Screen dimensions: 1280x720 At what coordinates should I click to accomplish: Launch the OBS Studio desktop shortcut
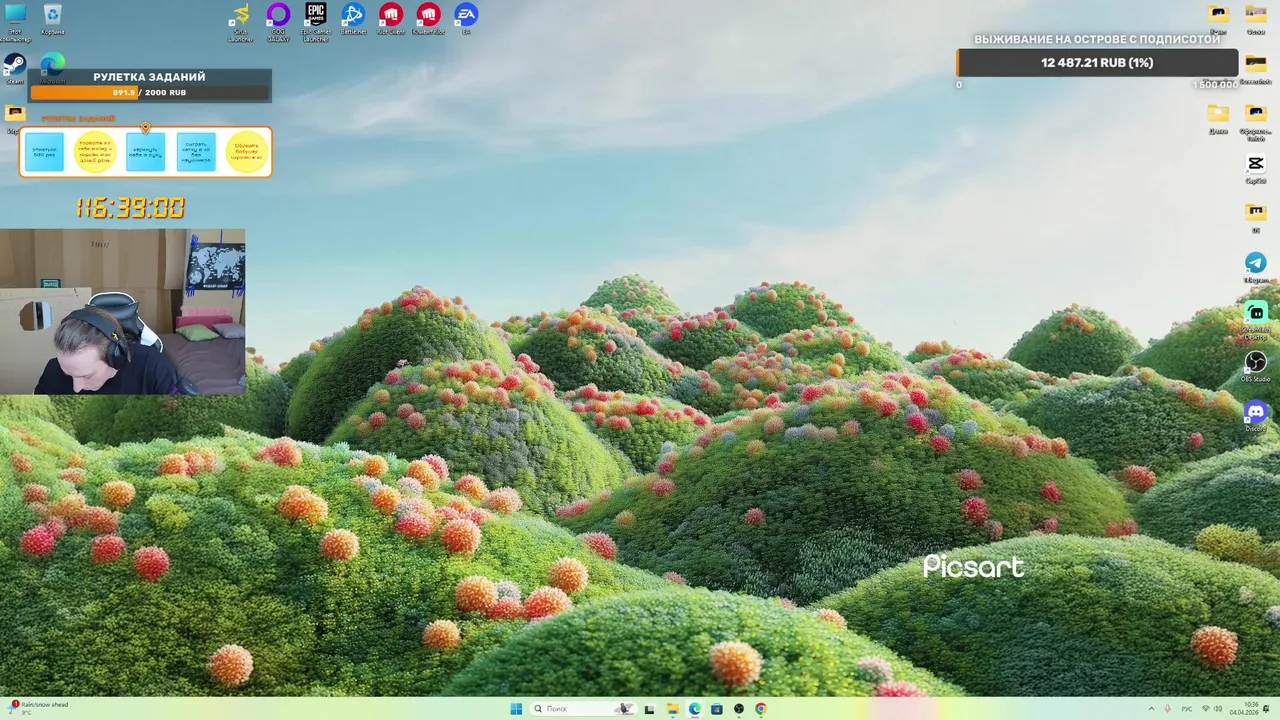tap(1255, 366)
